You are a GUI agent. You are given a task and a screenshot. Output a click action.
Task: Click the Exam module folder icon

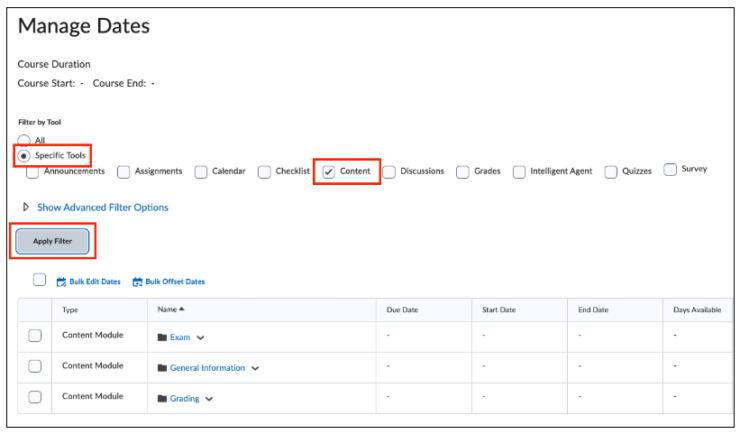[x=162, y=338]
